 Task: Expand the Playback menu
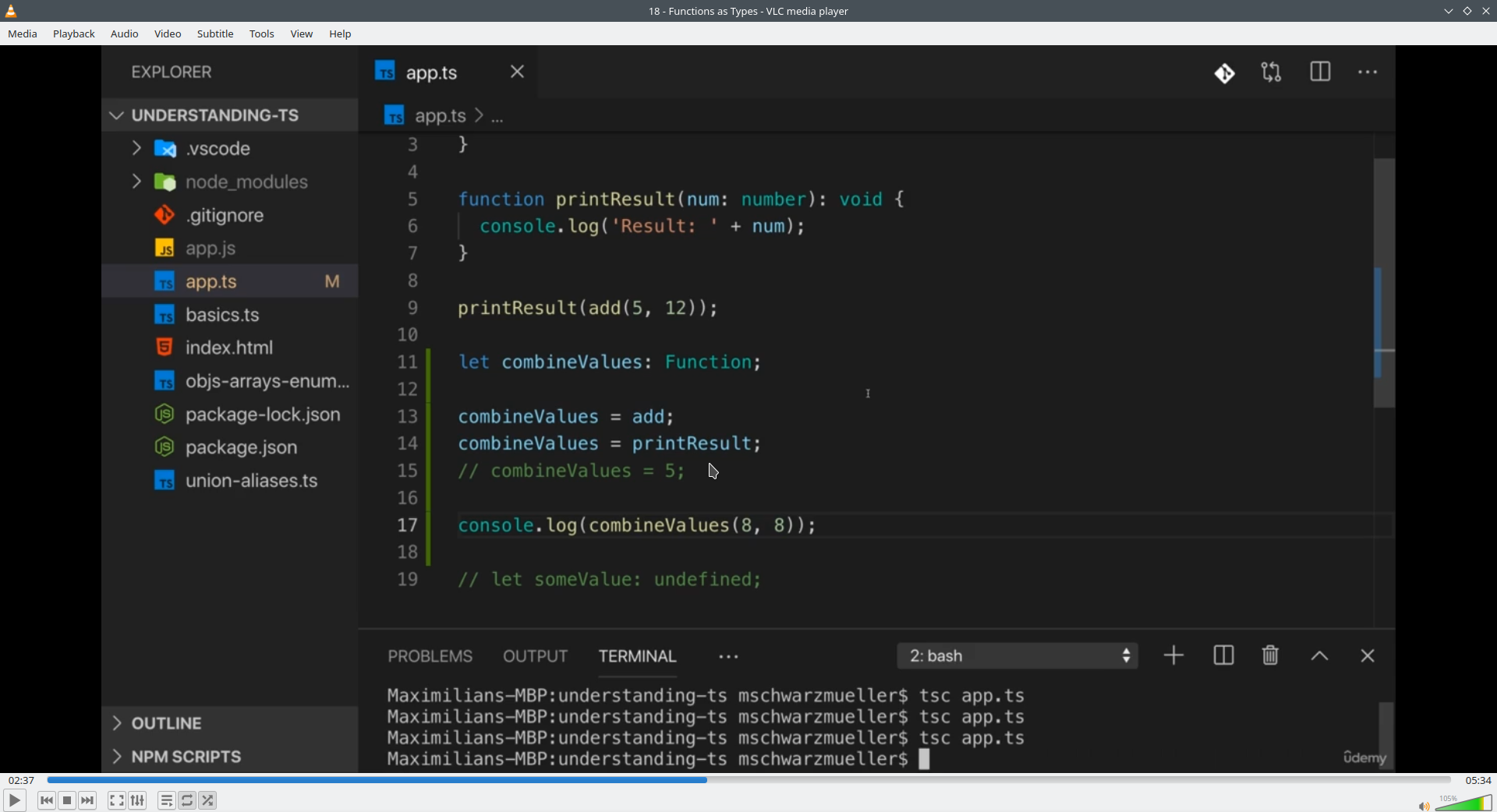tap(74, 34)
